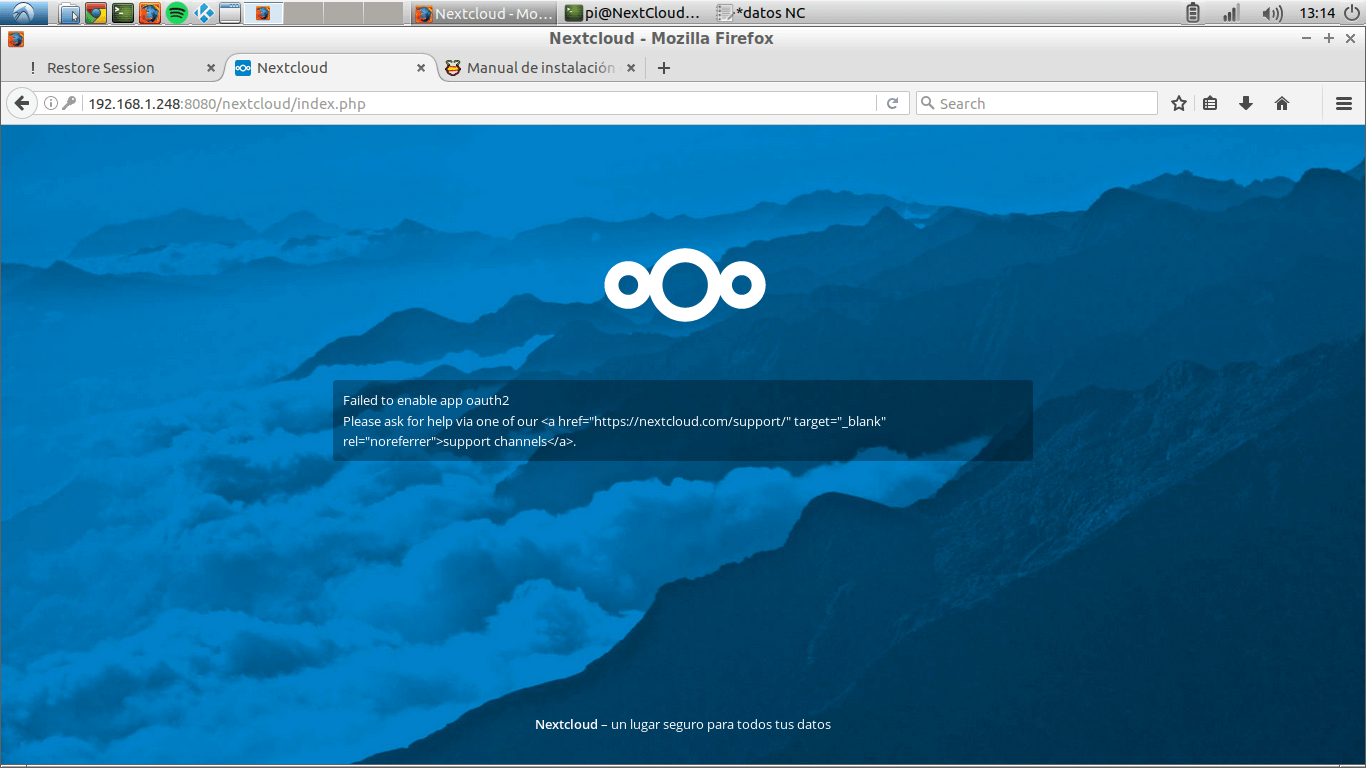Open the volume control in system tray
Screen dimensions: 1366x768
(x=1272, y=13)
